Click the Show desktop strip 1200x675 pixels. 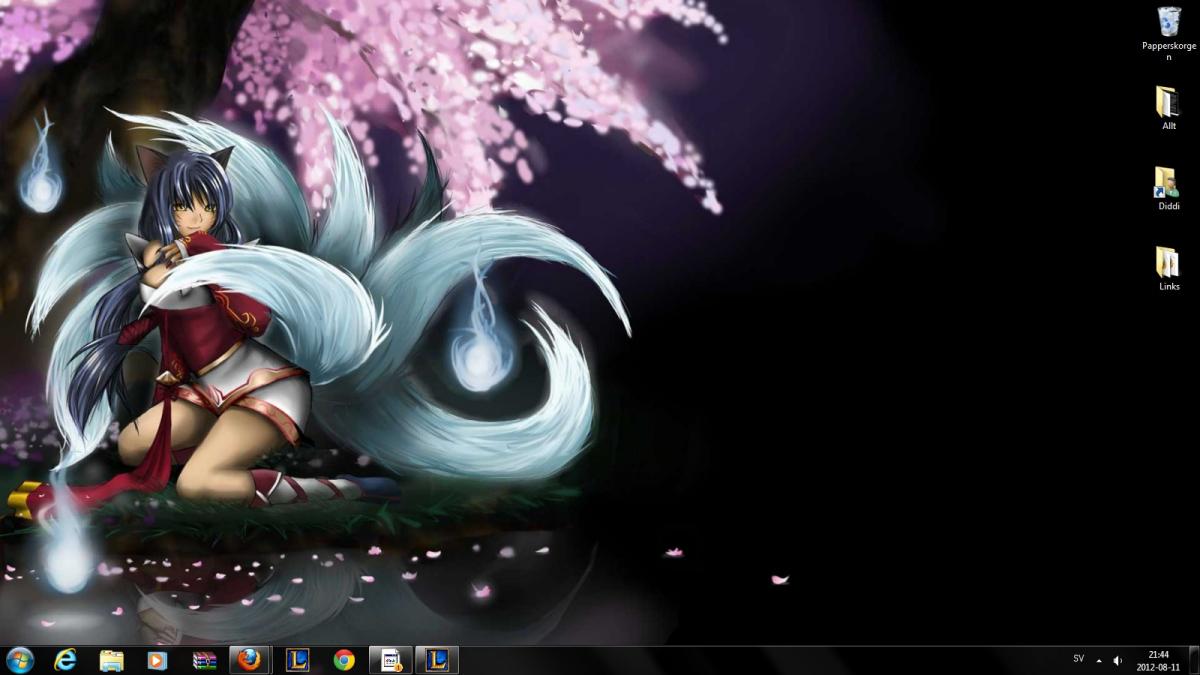[x=1194, y=660]
